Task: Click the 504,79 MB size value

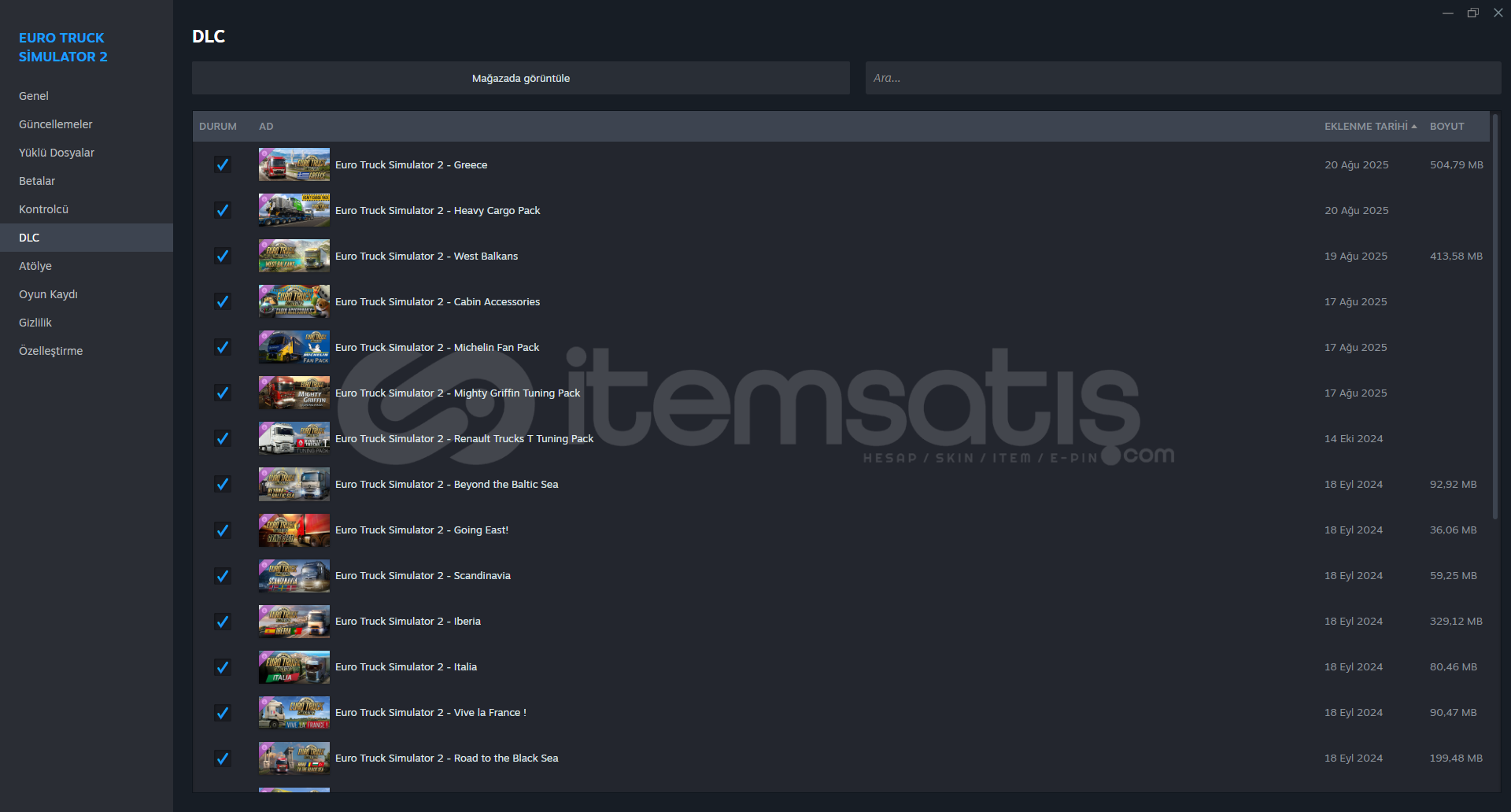Action: 1457,164
